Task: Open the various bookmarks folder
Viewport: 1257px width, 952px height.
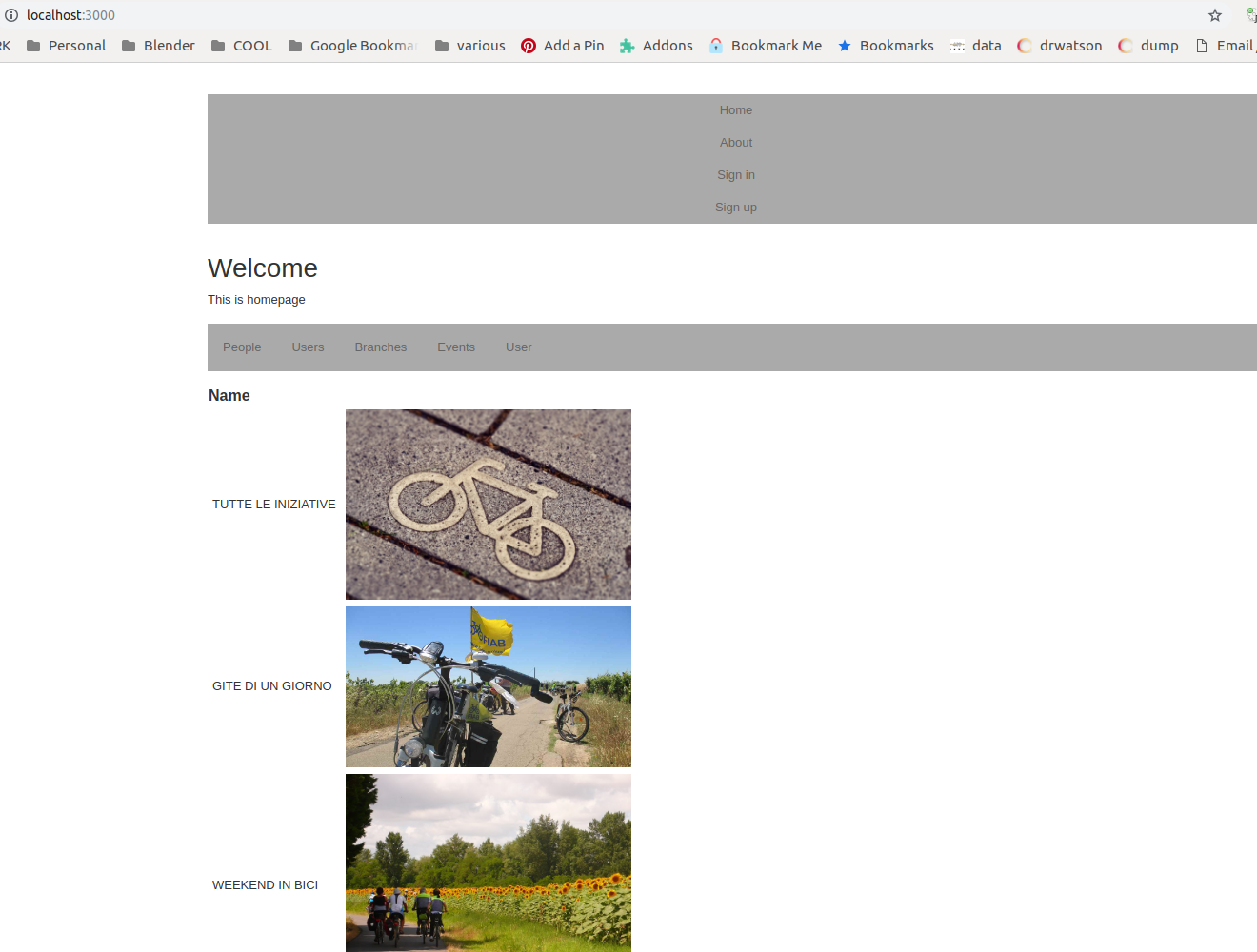Action: tap(470, 46)
